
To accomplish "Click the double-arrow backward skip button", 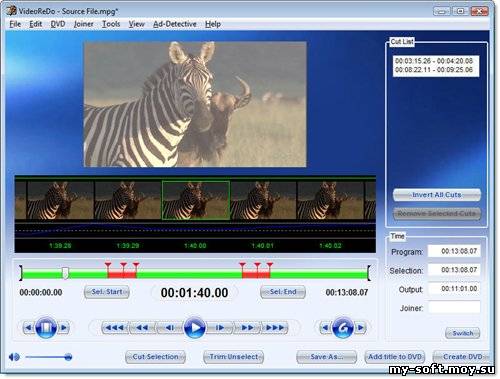I will 142,328.
